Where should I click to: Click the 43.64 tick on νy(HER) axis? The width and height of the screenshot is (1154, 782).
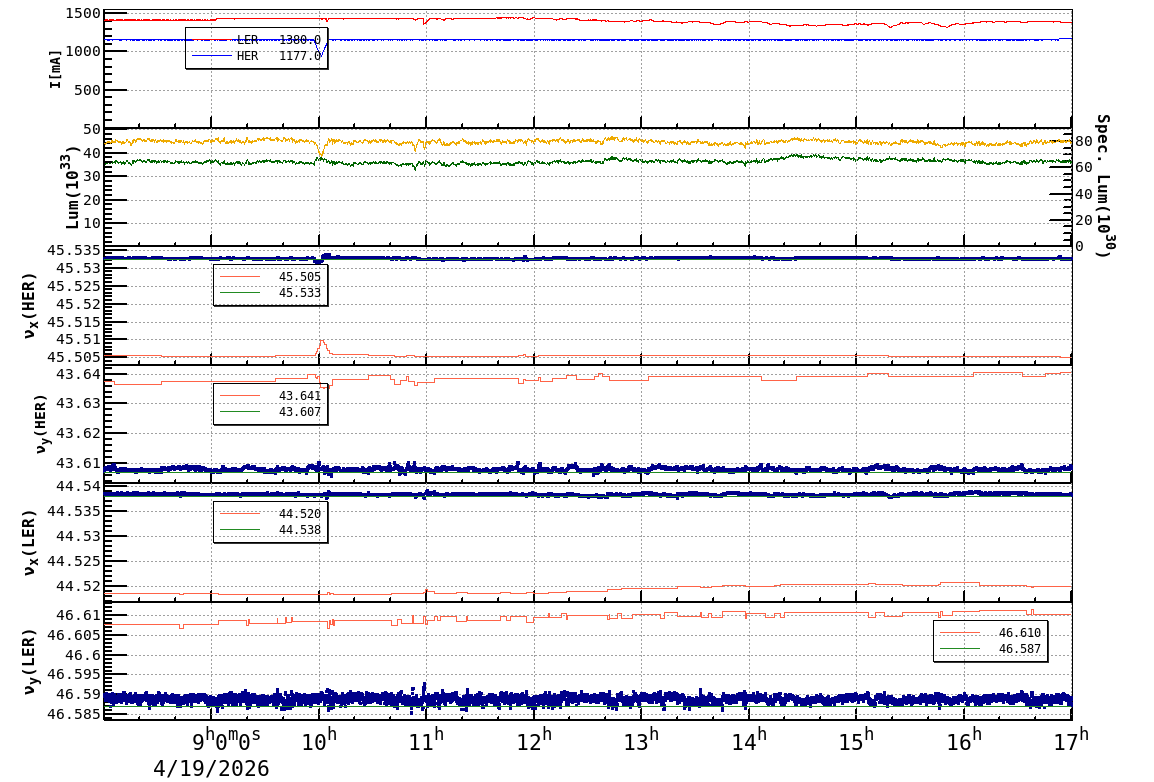point(79,374)
